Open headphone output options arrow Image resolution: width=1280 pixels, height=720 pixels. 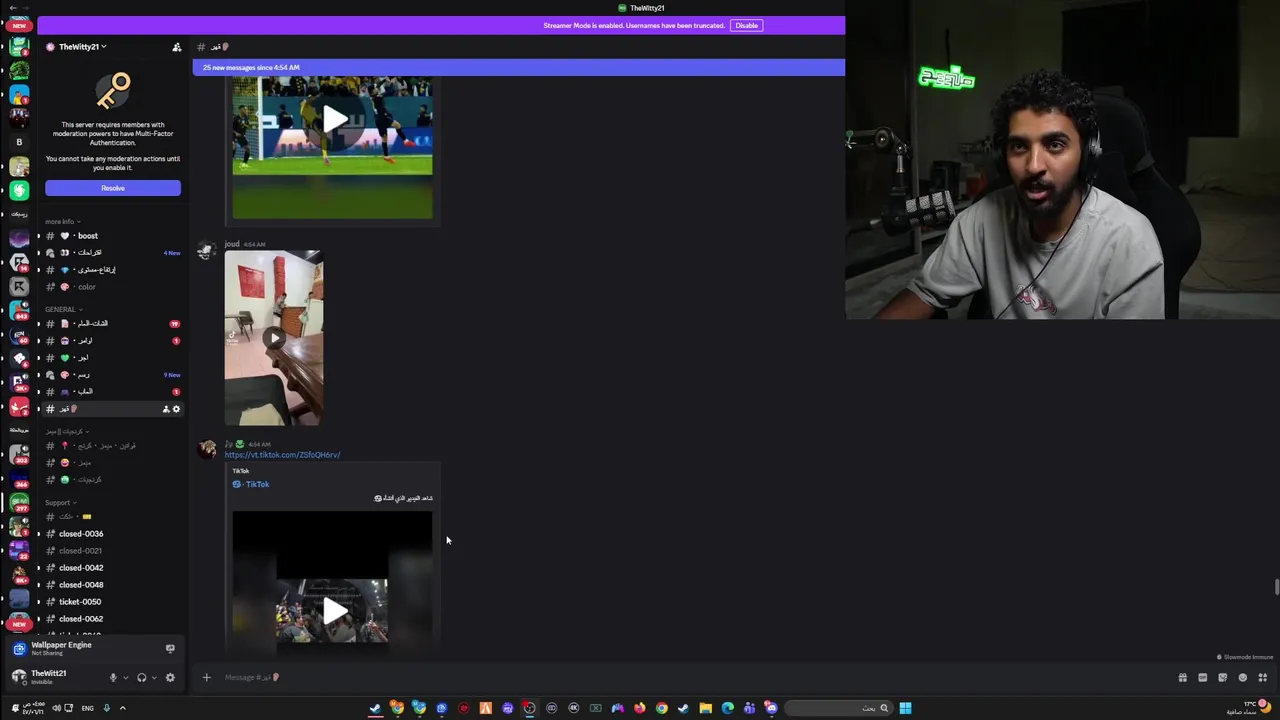tap(154, 678)
